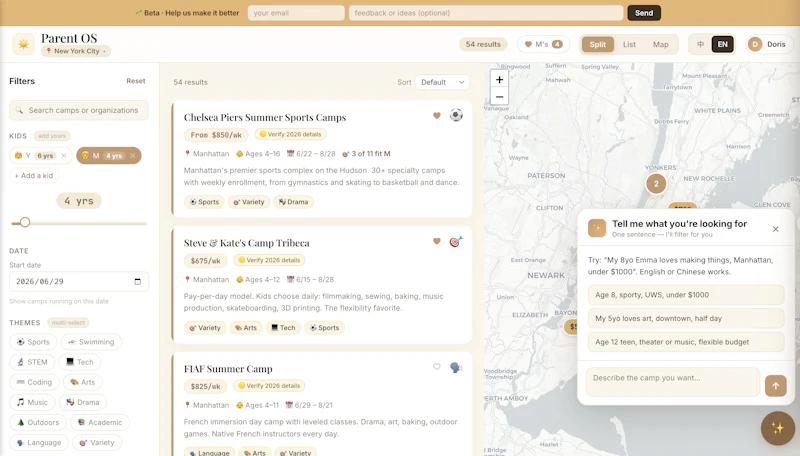Open FIAF Summer Camp title

tap(228, 368)
